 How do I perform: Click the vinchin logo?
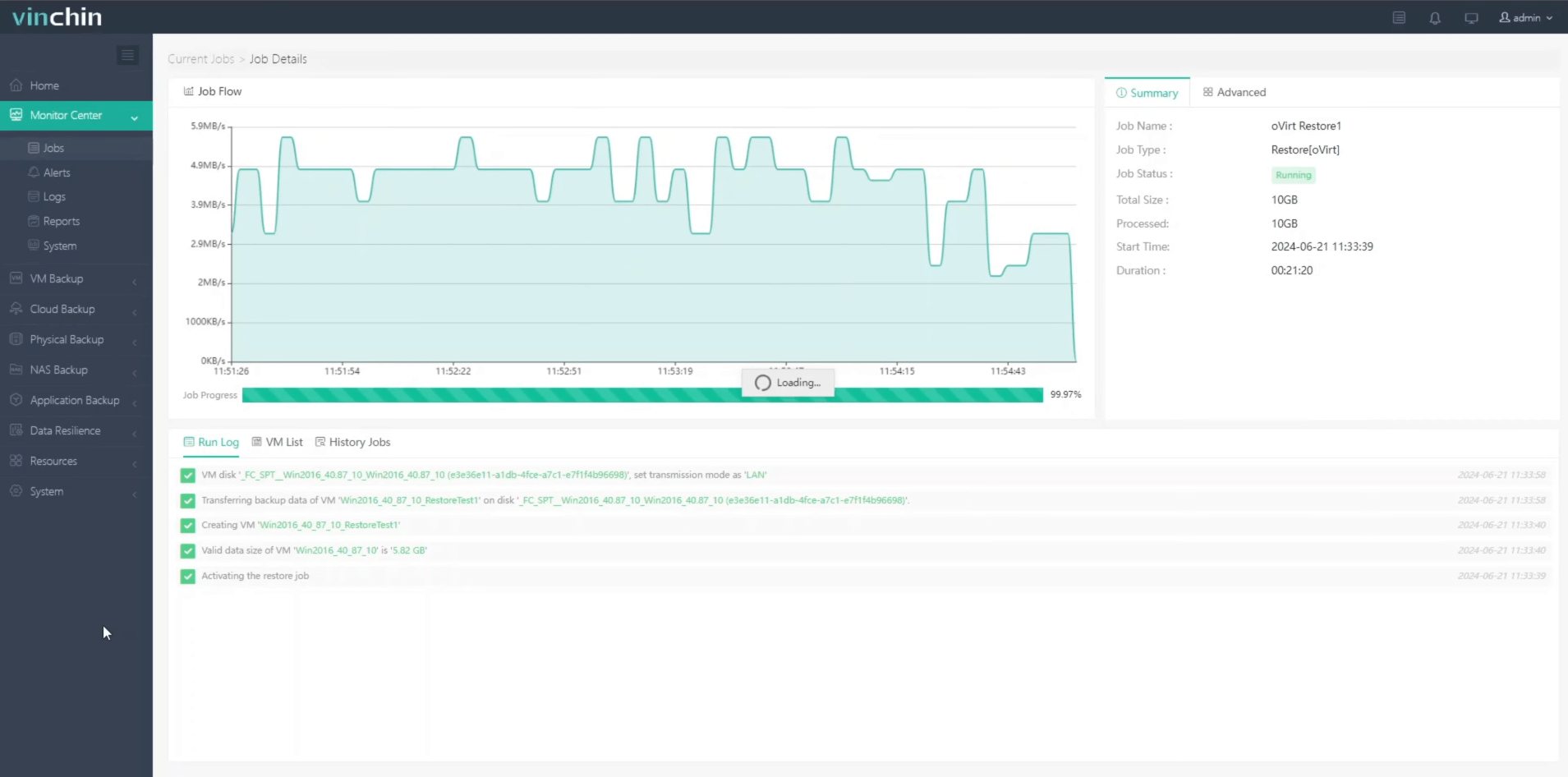pos(57,16)
